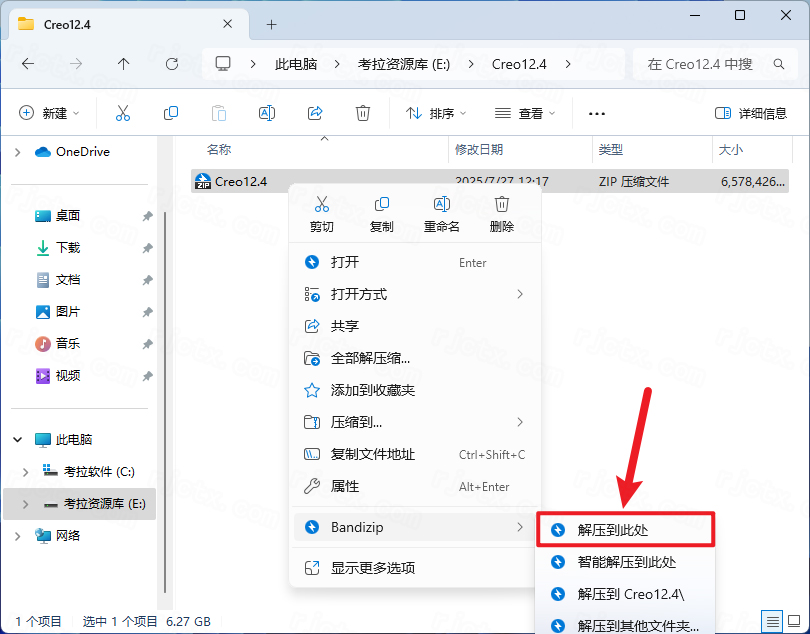Choose 解压到其他文件夹...
Screen dimensions: 810x634
[626, 625]
